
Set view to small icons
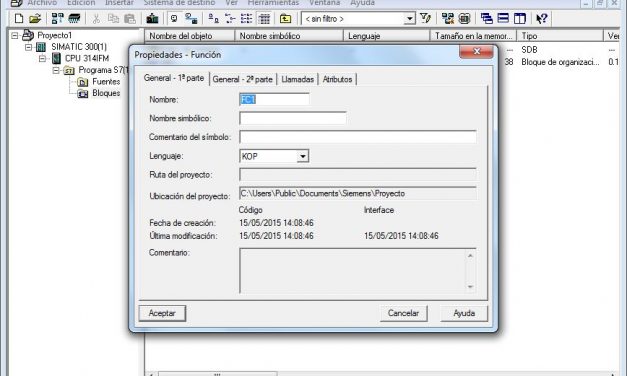click(230, 18)
